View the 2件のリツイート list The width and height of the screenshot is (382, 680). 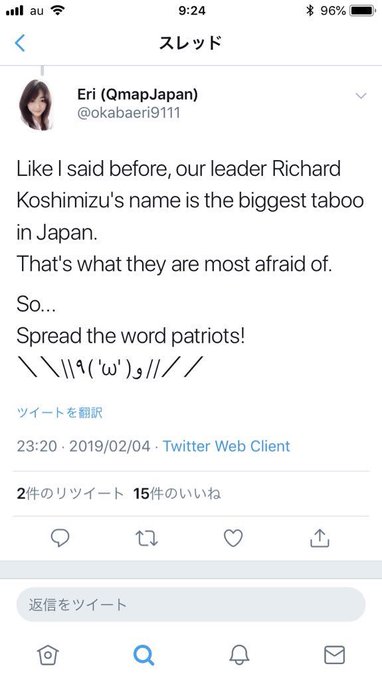coord(70,494)
